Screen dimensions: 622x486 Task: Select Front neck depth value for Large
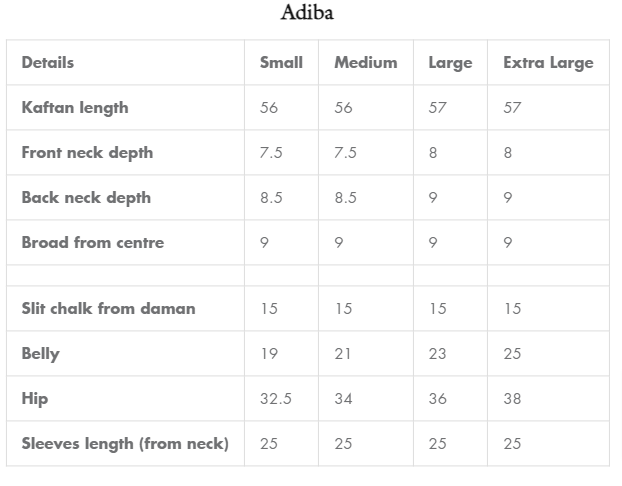pyautogui.click(x=433, y=152)
